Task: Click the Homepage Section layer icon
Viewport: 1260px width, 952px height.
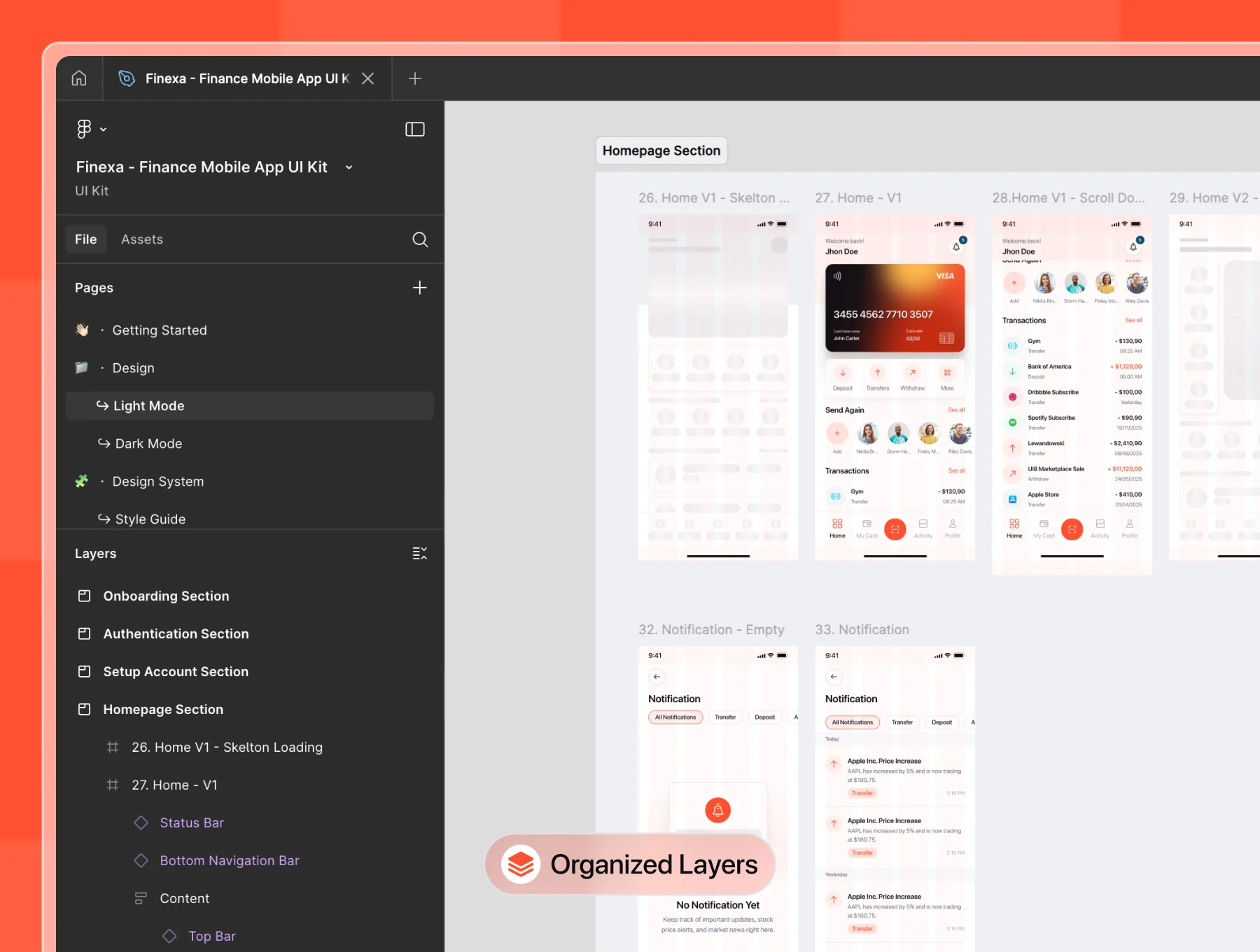Action: tap(84, 709)
